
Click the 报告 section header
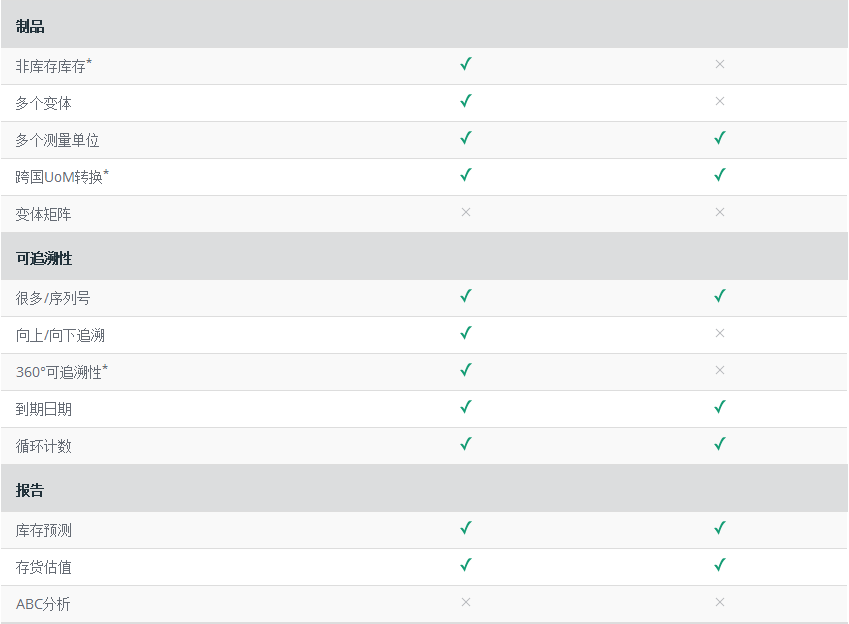30,490
